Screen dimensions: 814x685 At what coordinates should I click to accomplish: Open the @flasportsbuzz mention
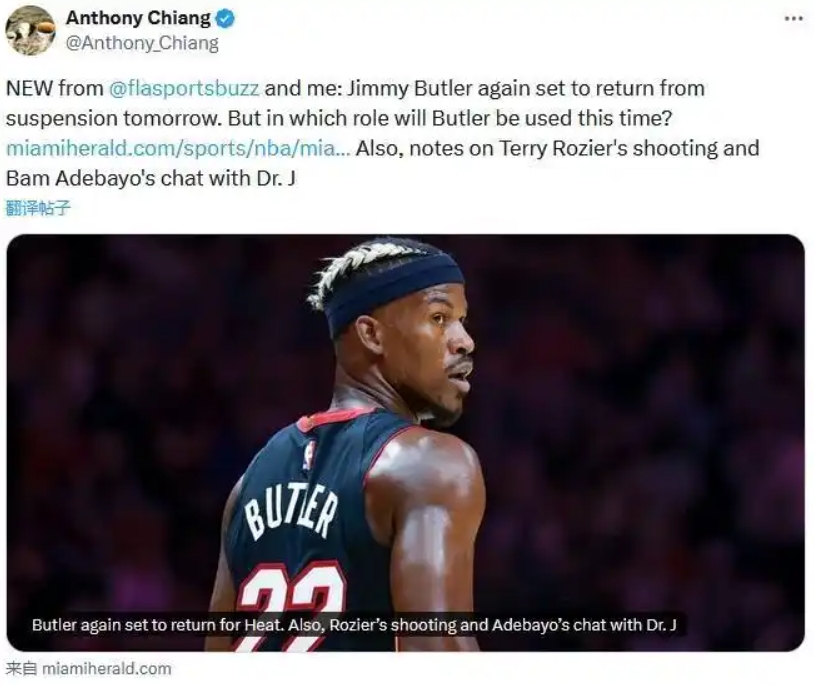pos(184,88)
